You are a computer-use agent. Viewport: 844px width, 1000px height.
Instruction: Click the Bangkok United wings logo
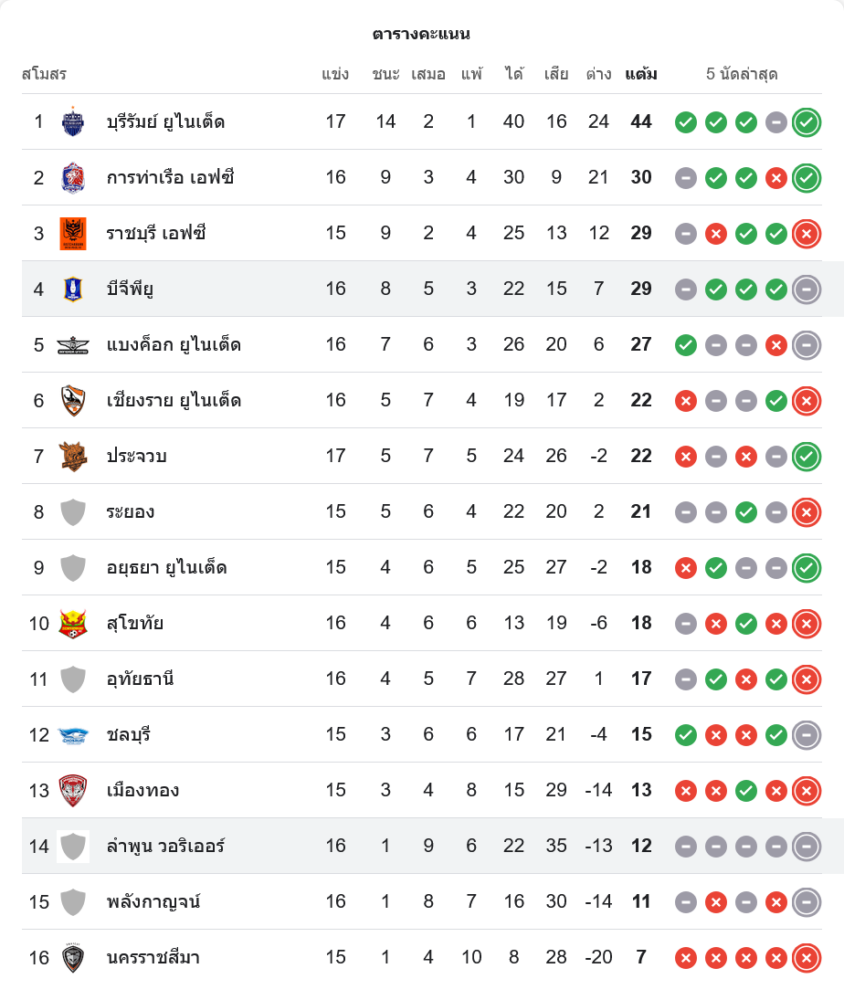click(x=73, y=345)
